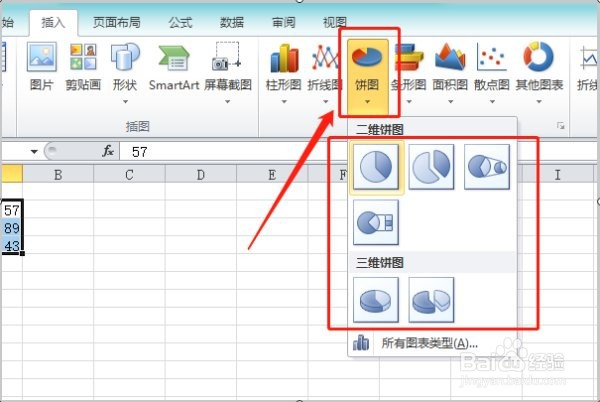Click the sparkline Line (折线) icon
Image resolution: width=600 pixels, height=402 pixels.
[x=588, y=67]
